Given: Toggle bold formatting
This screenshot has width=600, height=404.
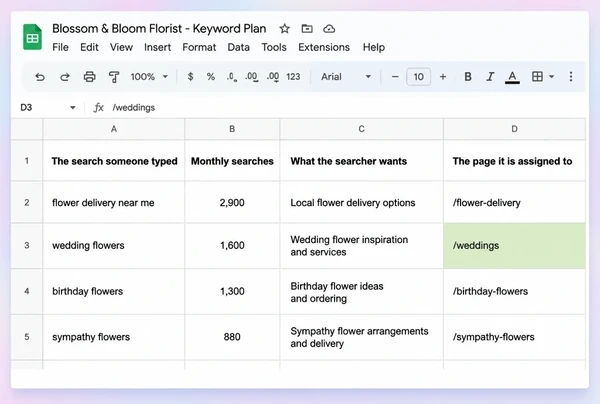Looking at the screenshot, I should point(468,77).
